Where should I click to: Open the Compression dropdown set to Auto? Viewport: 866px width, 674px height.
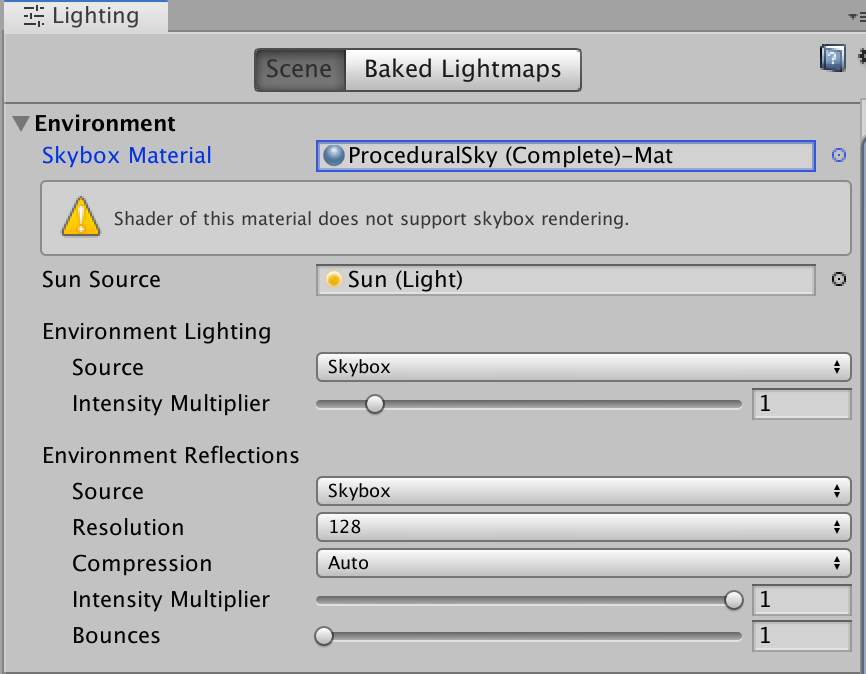coord(583,563)
